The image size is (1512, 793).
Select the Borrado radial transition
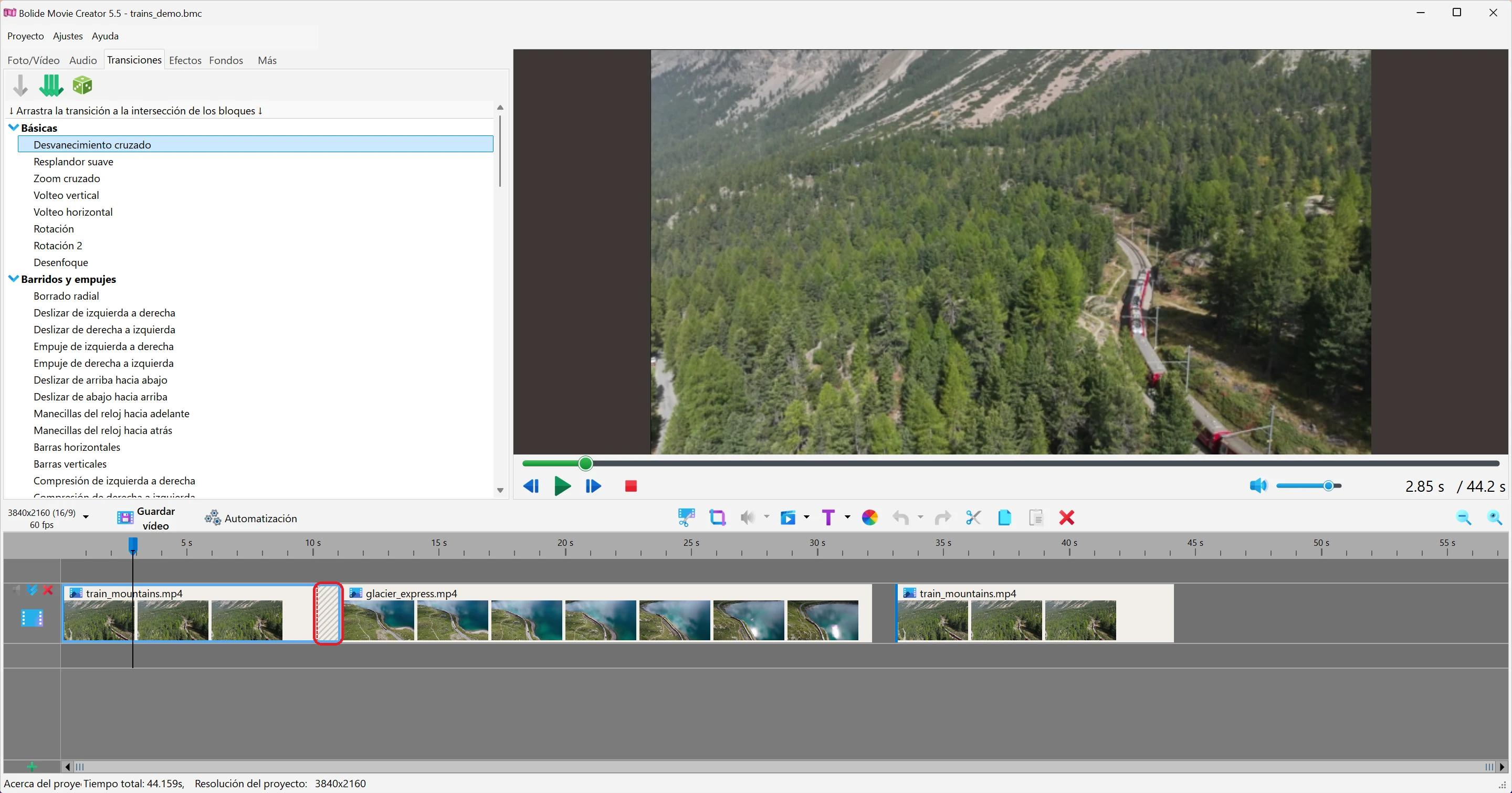pyautogui.click(x=66, y=295)
